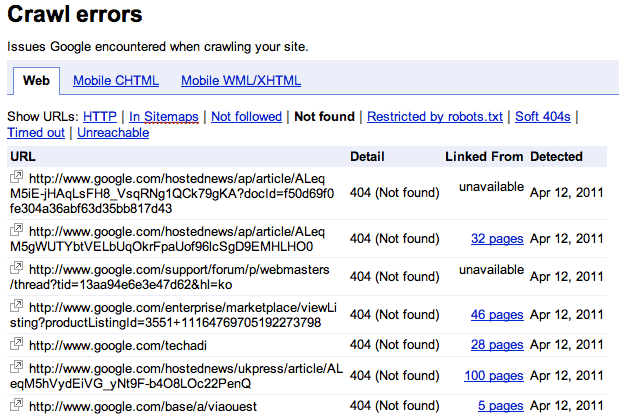Switch to the Mobile WML/XHTML tab
The width and height of the screenshot is (621, 417).
241,81
